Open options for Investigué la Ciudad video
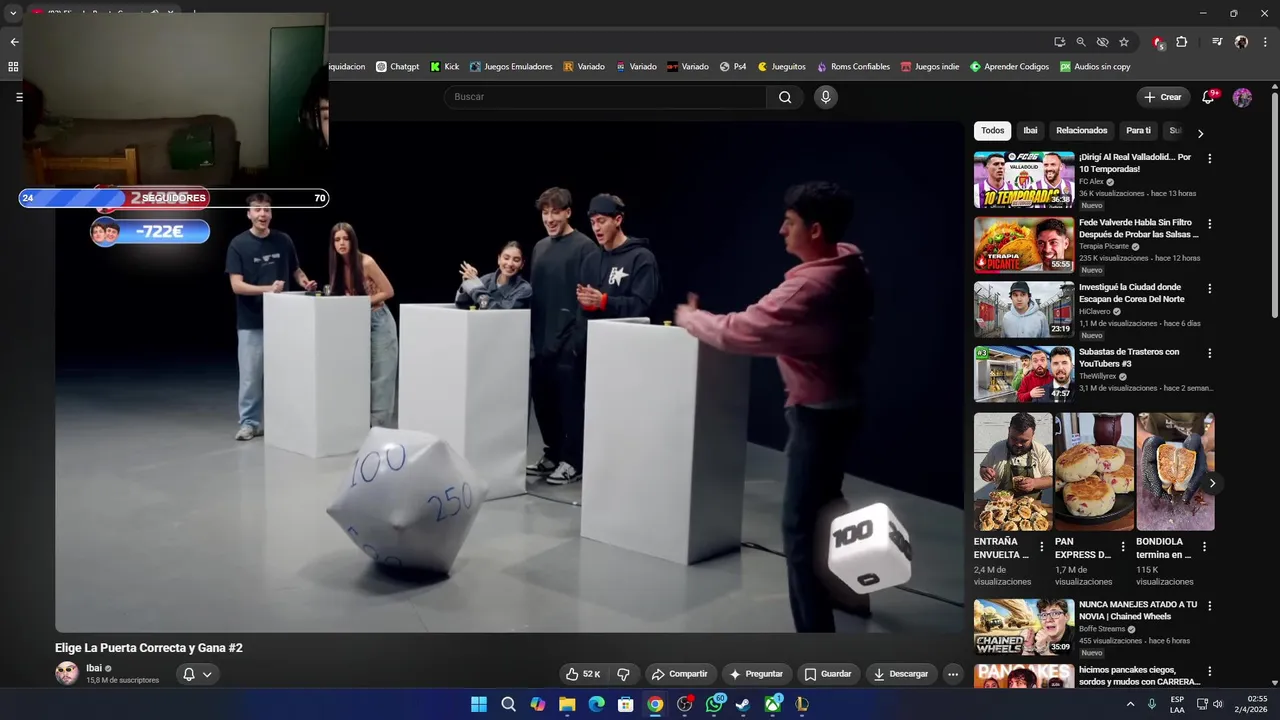The height and width of the screenshot is (720, 1280). (1209, 288)
